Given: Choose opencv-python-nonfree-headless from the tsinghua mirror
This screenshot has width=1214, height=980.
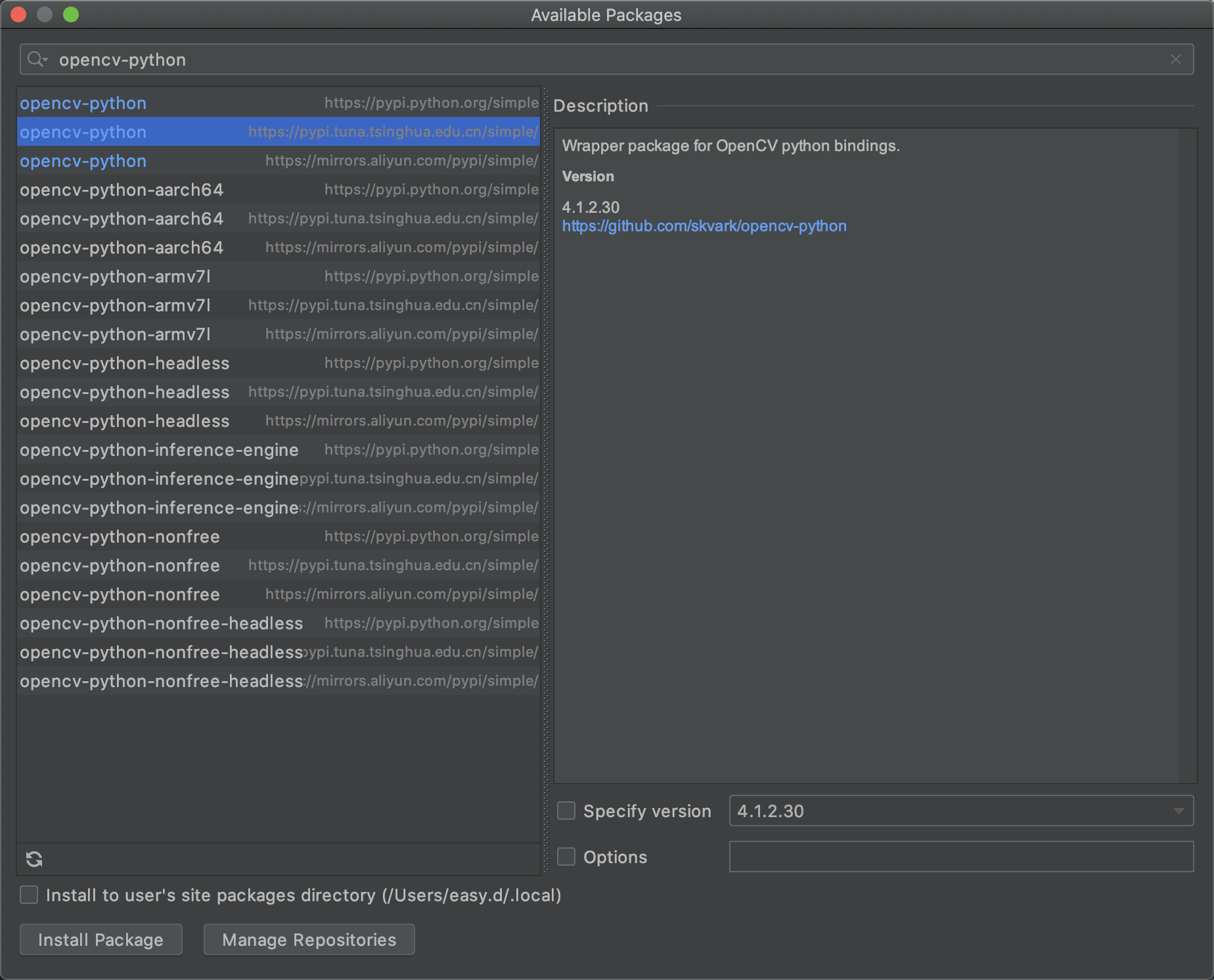Looking at the screenshot, I should [279, 652].
